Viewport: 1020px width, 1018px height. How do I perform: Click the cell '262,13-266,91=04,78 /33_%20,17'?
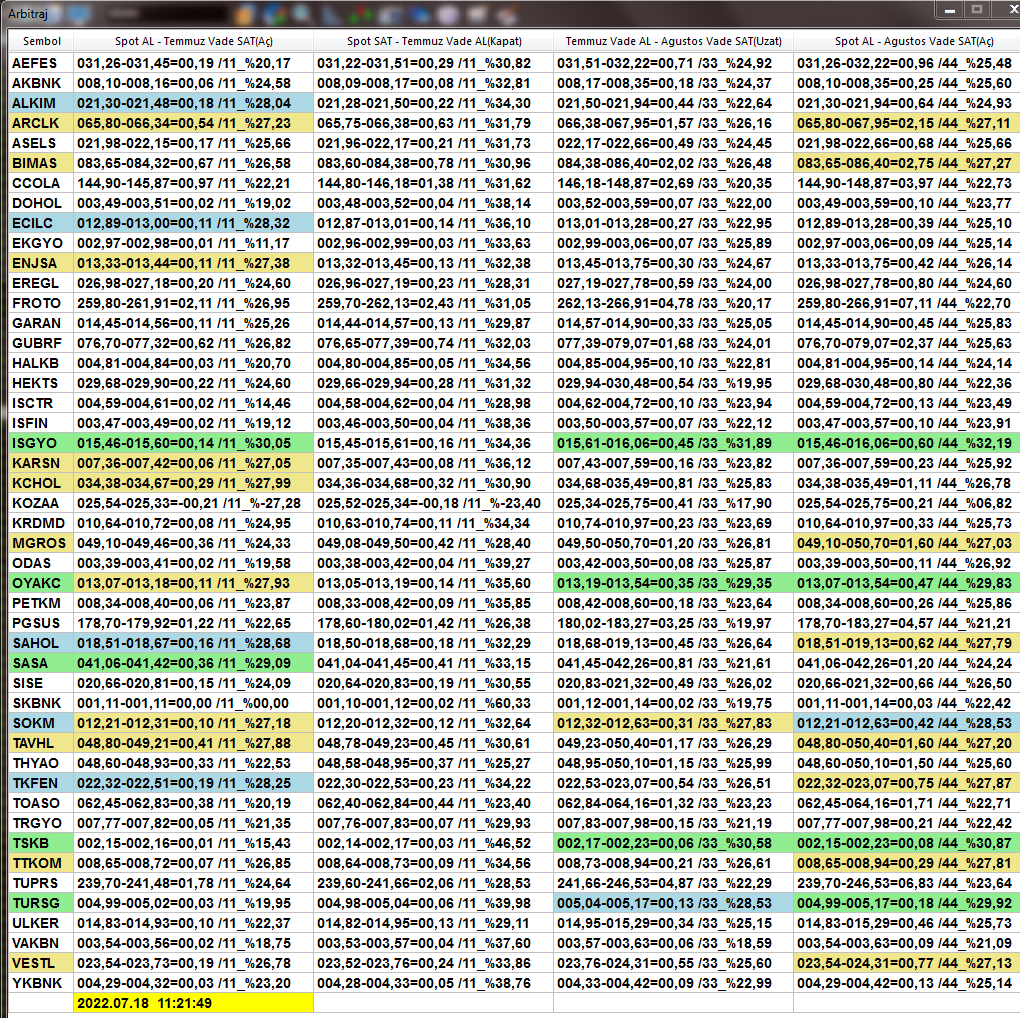click(673, 303)
